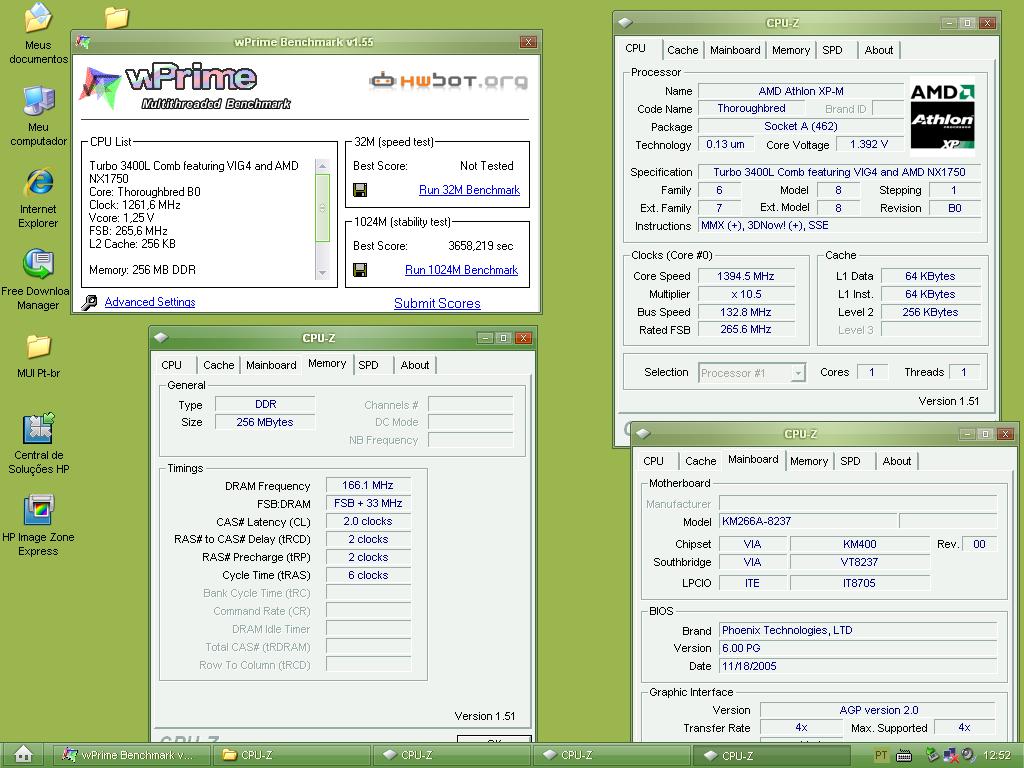Open Central de Soluções HP icon

point(38,443)
